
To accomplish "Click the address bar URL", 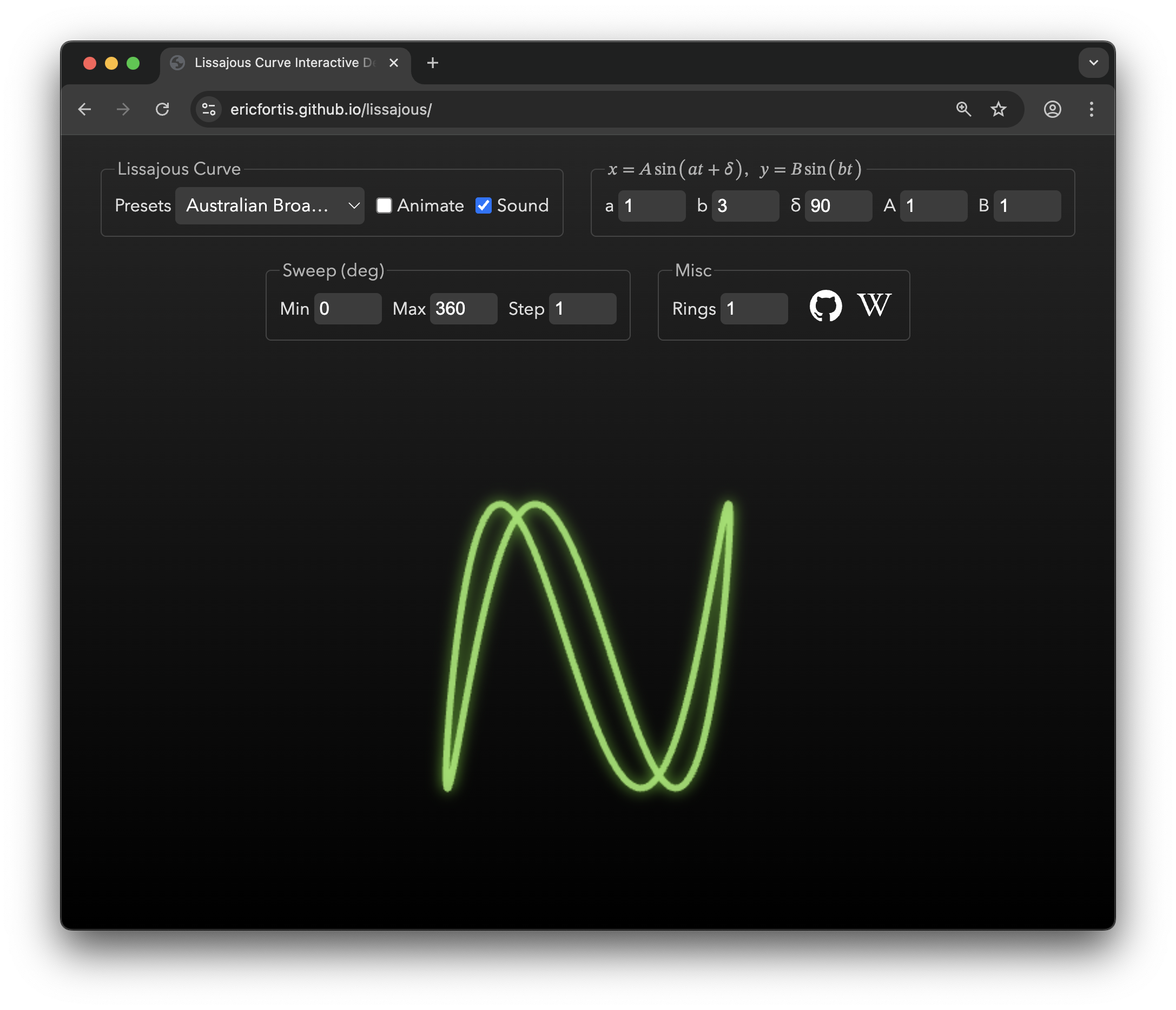I will click(331, 109).
